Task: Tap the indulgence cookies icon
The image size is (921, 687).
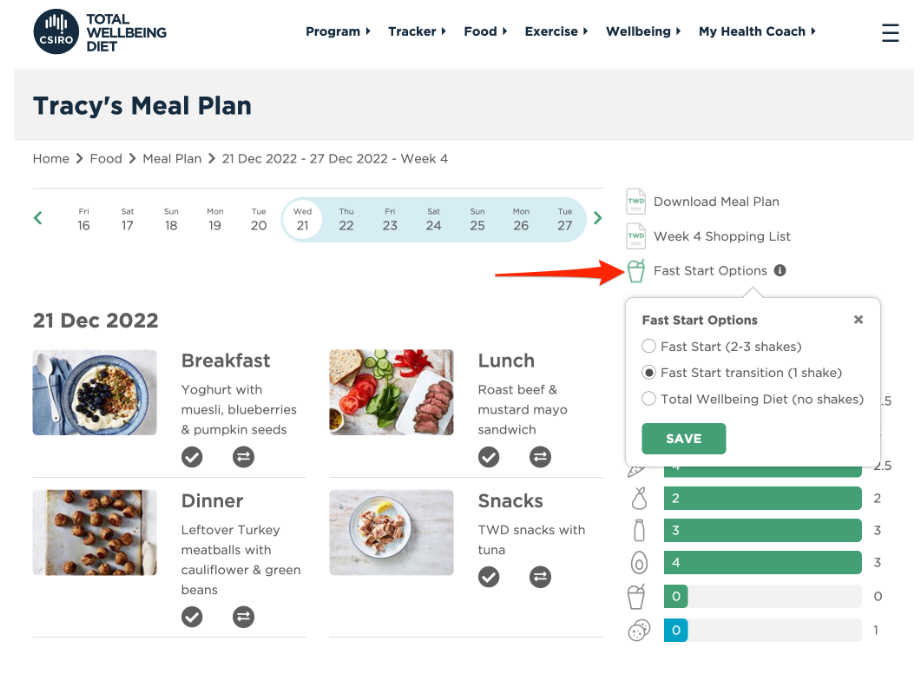Action: 639,630
